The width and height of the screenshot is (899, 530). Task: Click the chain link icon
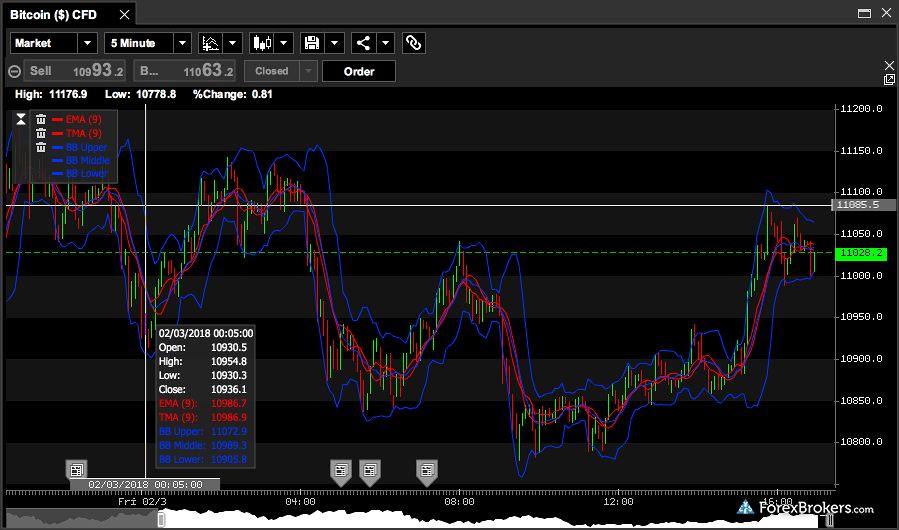(x=413, y=43)
